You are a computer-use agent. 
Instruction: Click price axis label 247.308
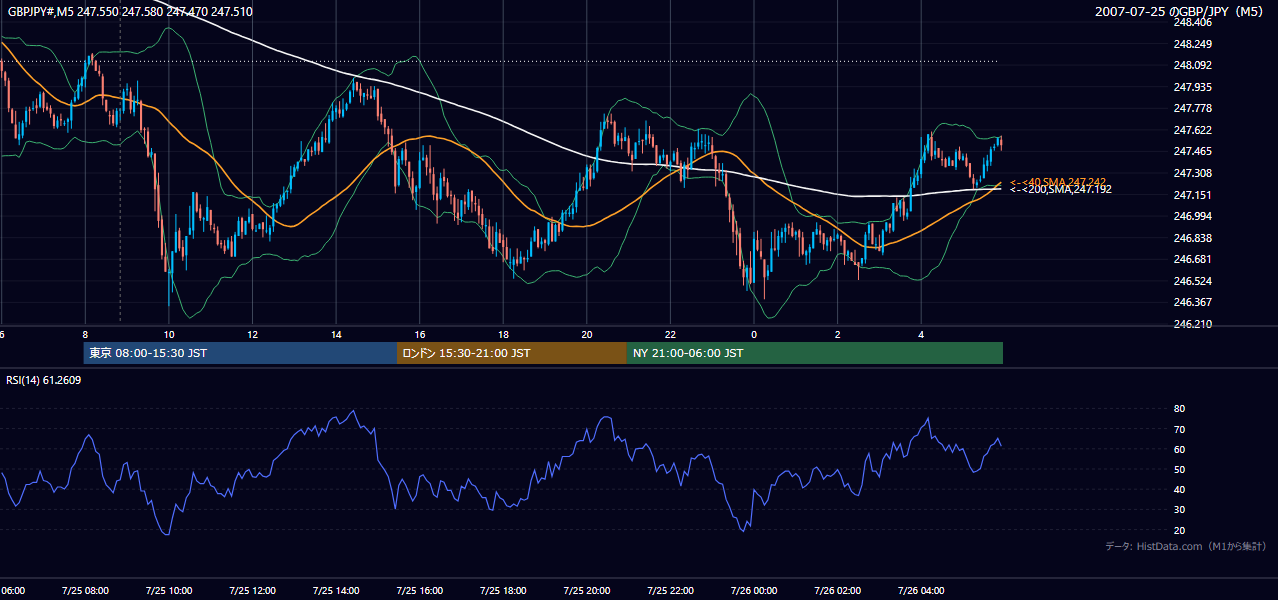coord(1193,173)
